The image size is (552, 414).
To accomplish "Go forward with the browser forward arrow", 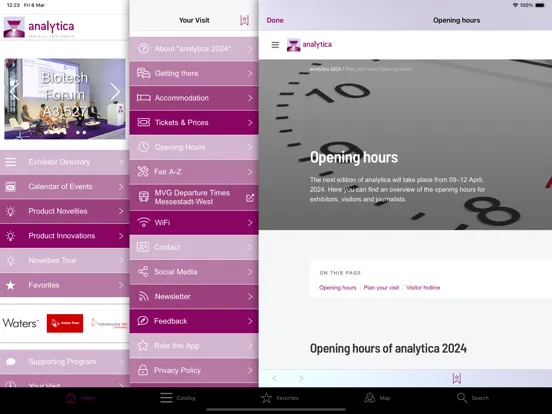I will (301, 378).
